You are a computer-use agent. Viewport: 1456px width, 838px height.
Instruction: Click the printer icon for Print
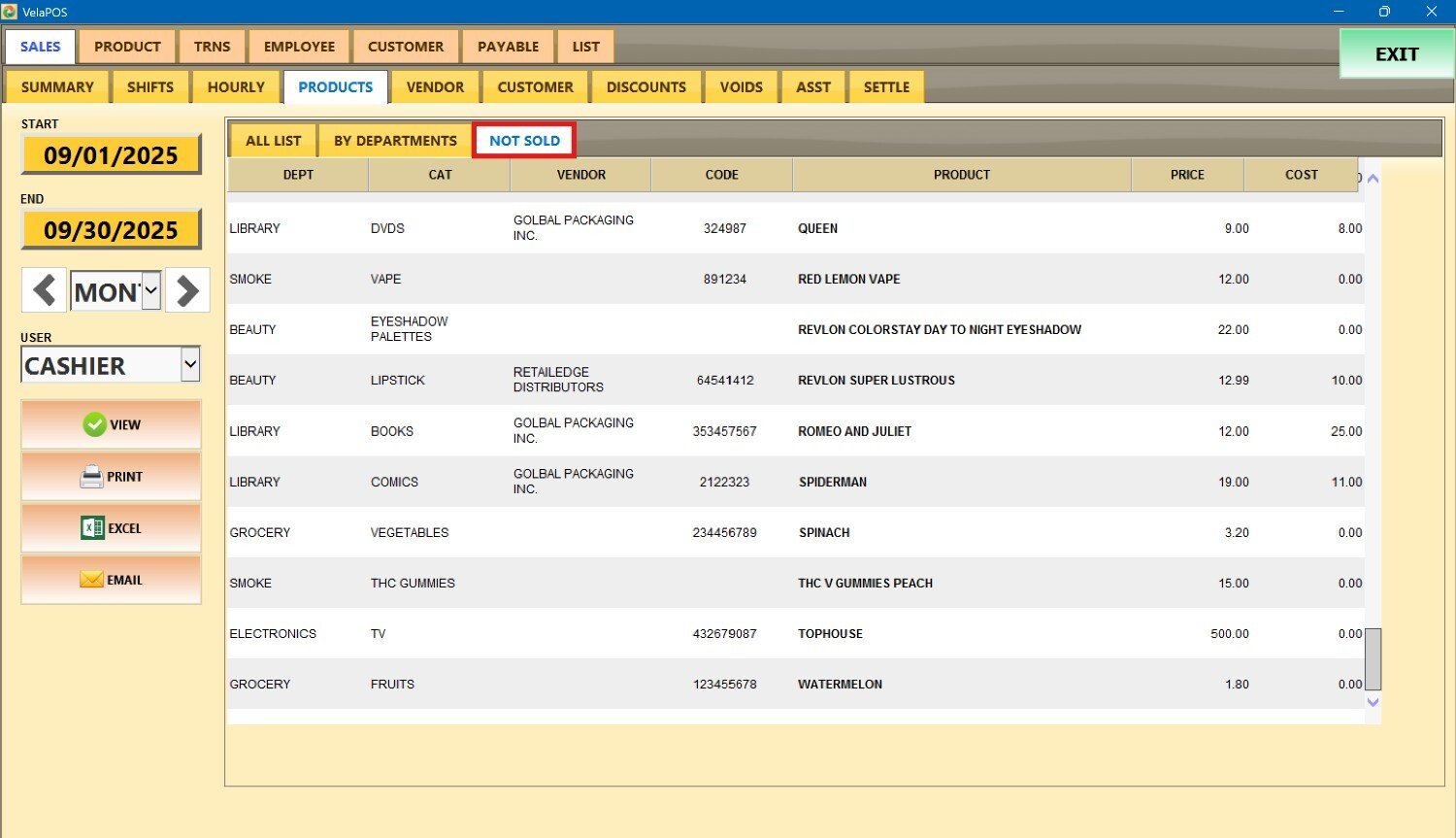click(x=91, y=477)
